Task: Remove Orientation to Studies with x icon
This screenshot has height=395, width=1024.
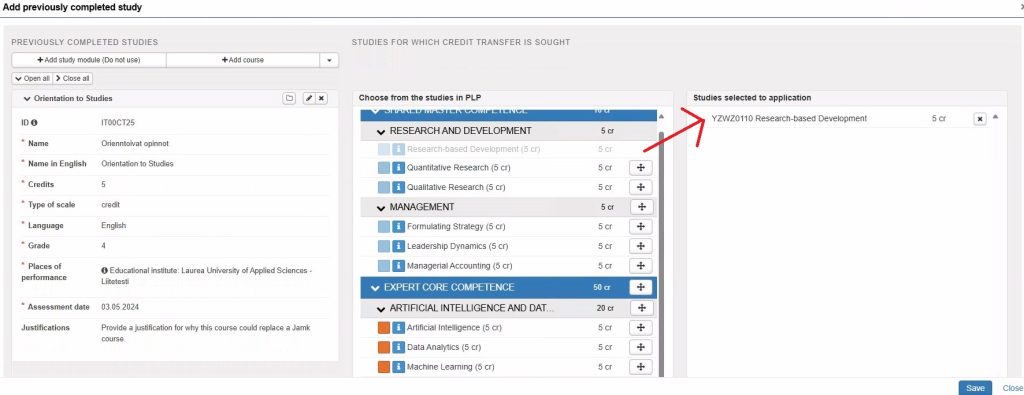Action: click(321, 98)
